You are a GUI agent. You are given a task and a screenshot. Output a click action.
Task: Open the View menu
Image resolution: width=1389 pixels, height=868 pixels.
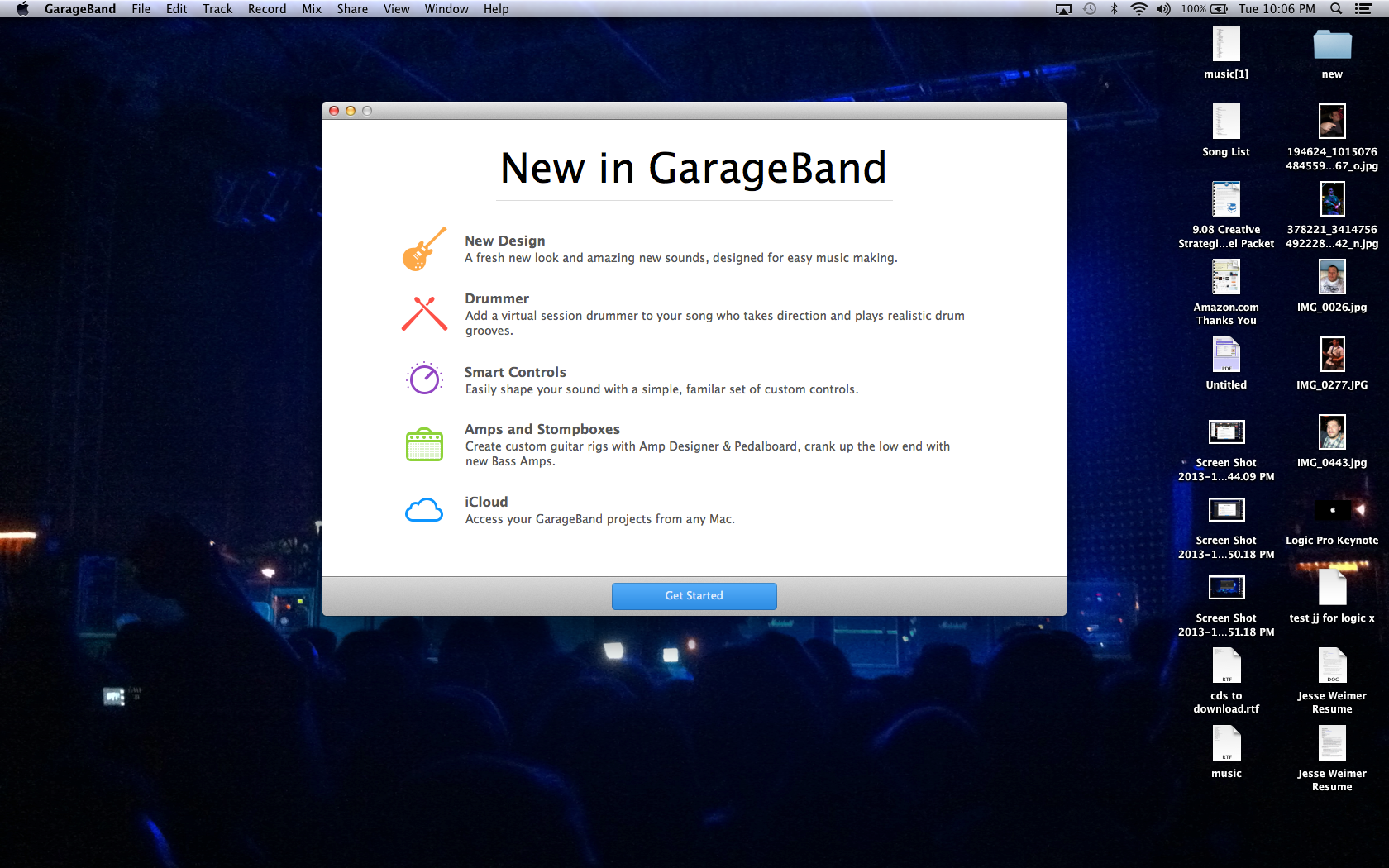click(x=396, y=9)
